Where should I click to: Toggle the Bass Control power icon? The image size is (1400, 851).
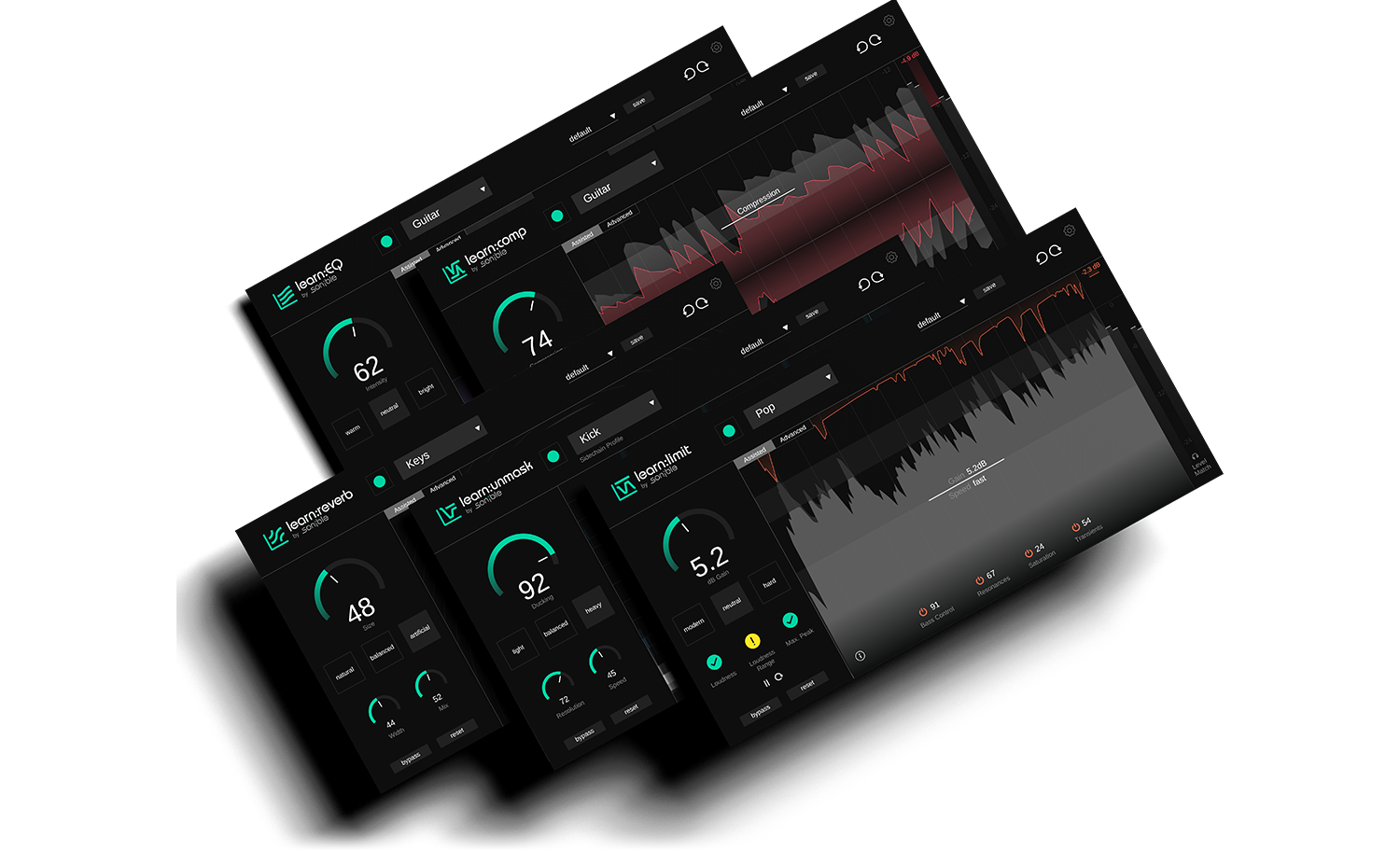coord(923,611)
